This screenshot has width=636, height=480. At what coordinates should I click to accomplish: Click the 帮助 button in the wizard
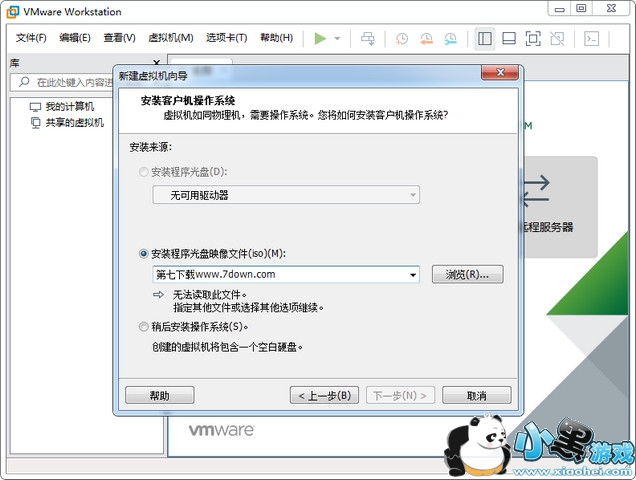[159, 395]
